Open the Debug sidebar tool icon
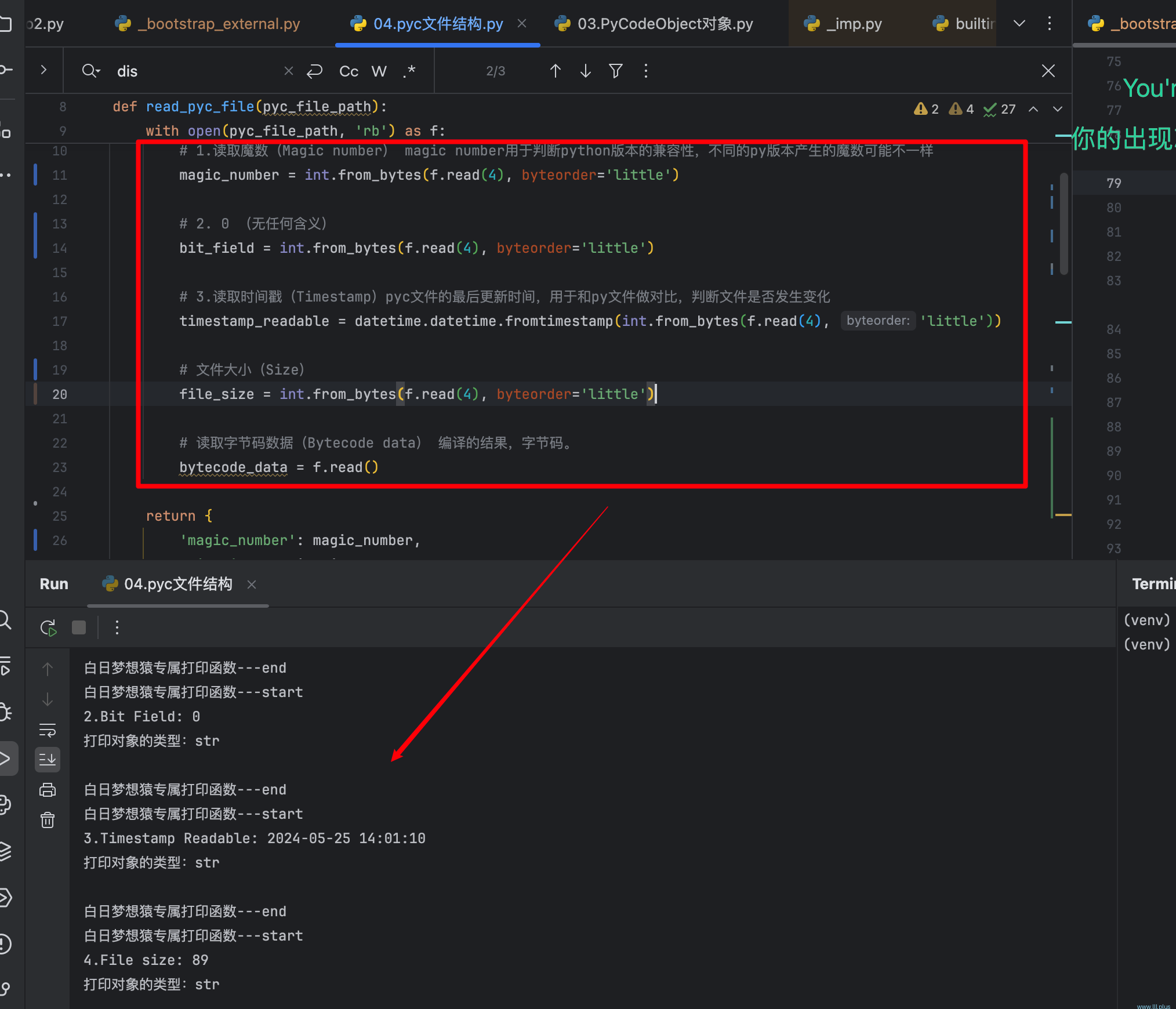Image resolution: width=1176 pixels, height=1009 pixels. [5, 712]
